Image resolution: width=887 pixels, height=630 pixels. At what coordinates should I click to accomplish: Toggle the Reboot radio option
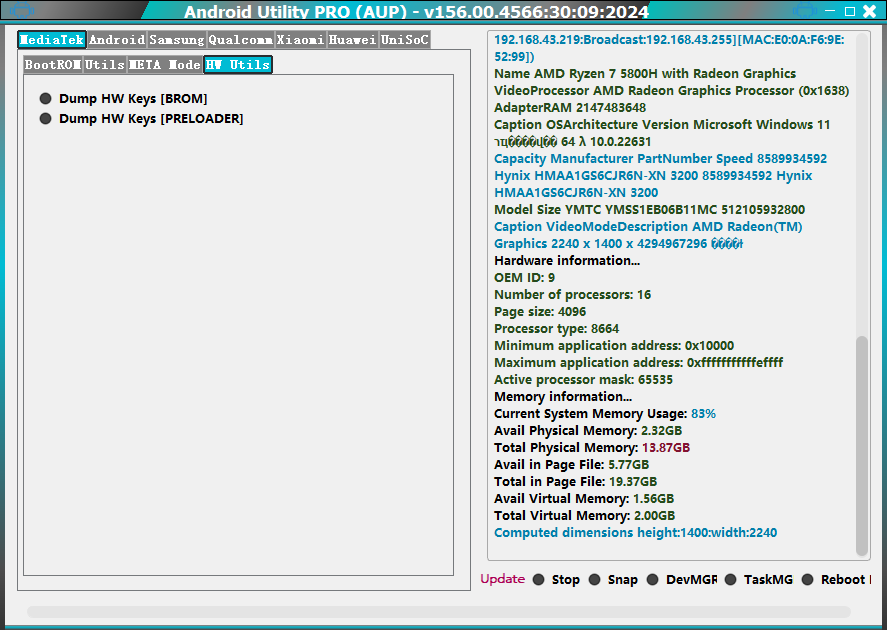pyautogui.click(x=836, y=580)
